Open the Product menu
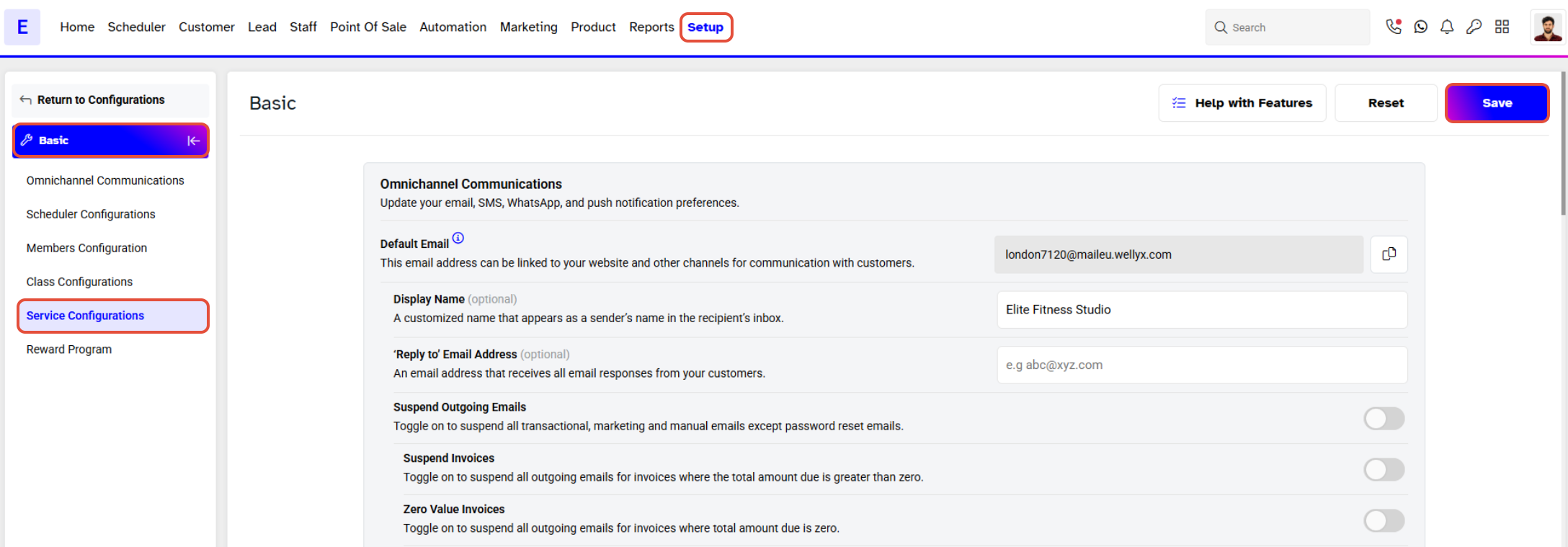 [x=593, y=27]
